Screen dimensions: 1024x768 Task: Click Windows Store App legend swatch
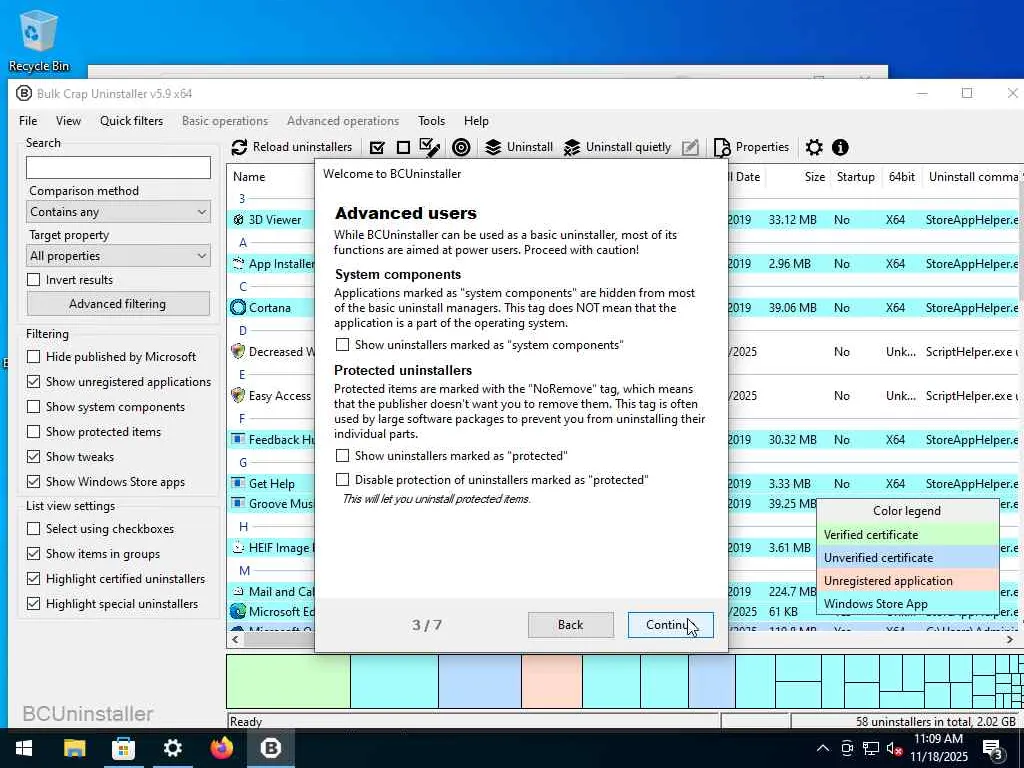(908, 603)
